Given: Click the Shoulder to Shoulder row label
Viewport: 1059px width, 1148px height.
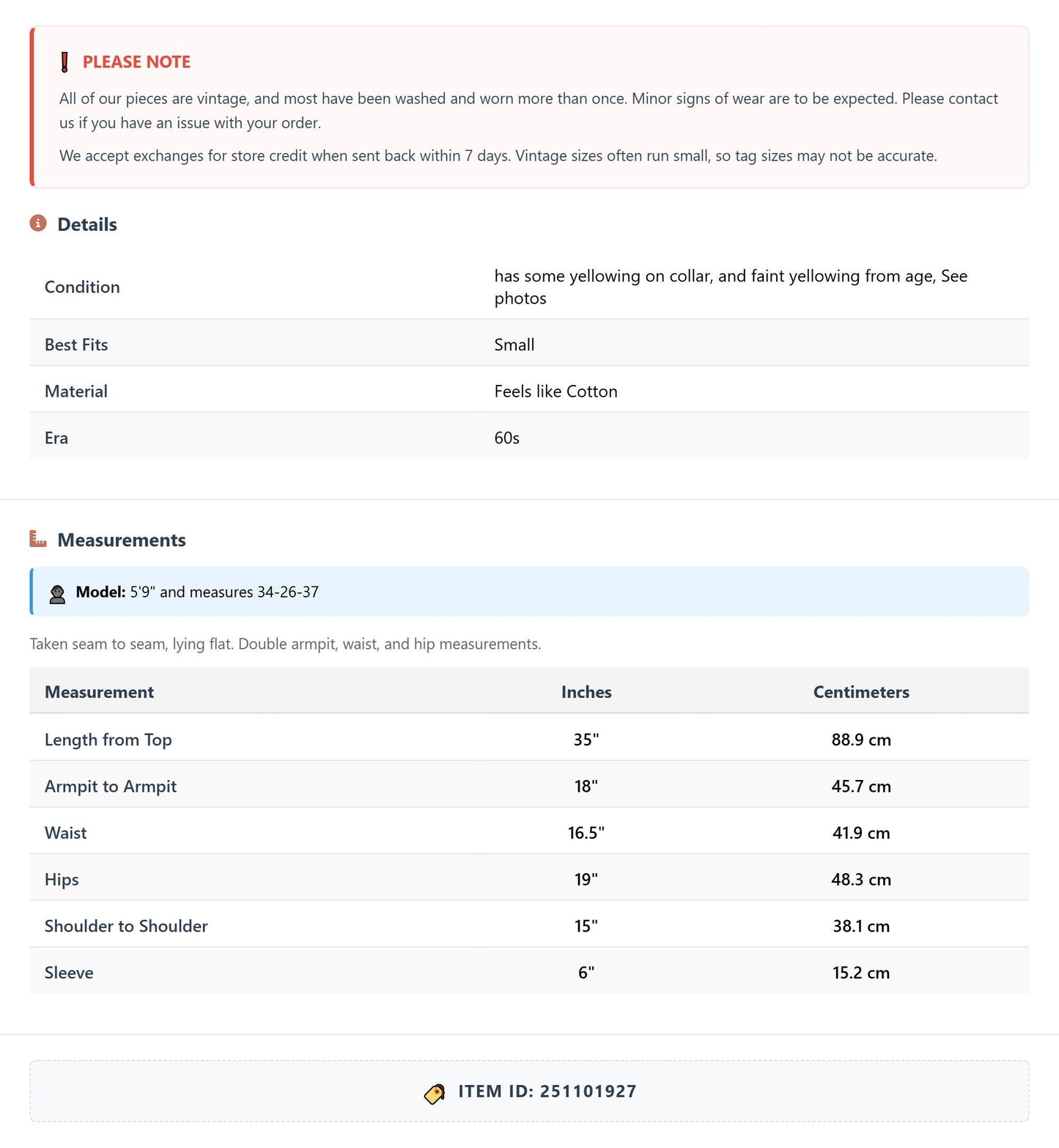Looking at the screenshot, I should click(126, 926).
